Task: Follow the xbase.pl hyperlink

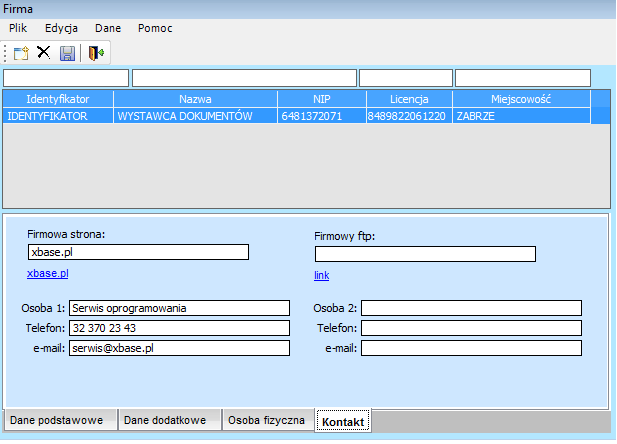Action: point(48,273)
